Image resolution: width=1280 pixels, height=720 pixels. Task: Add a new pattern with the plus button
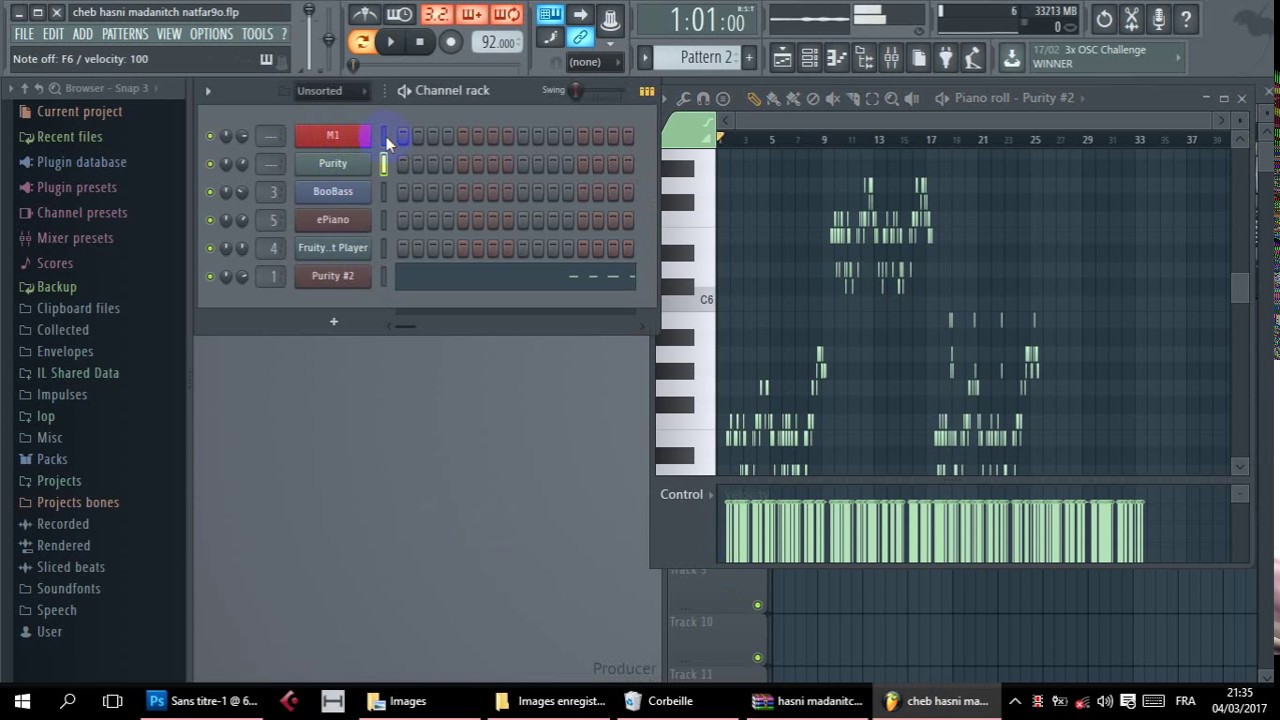(749, 58)
